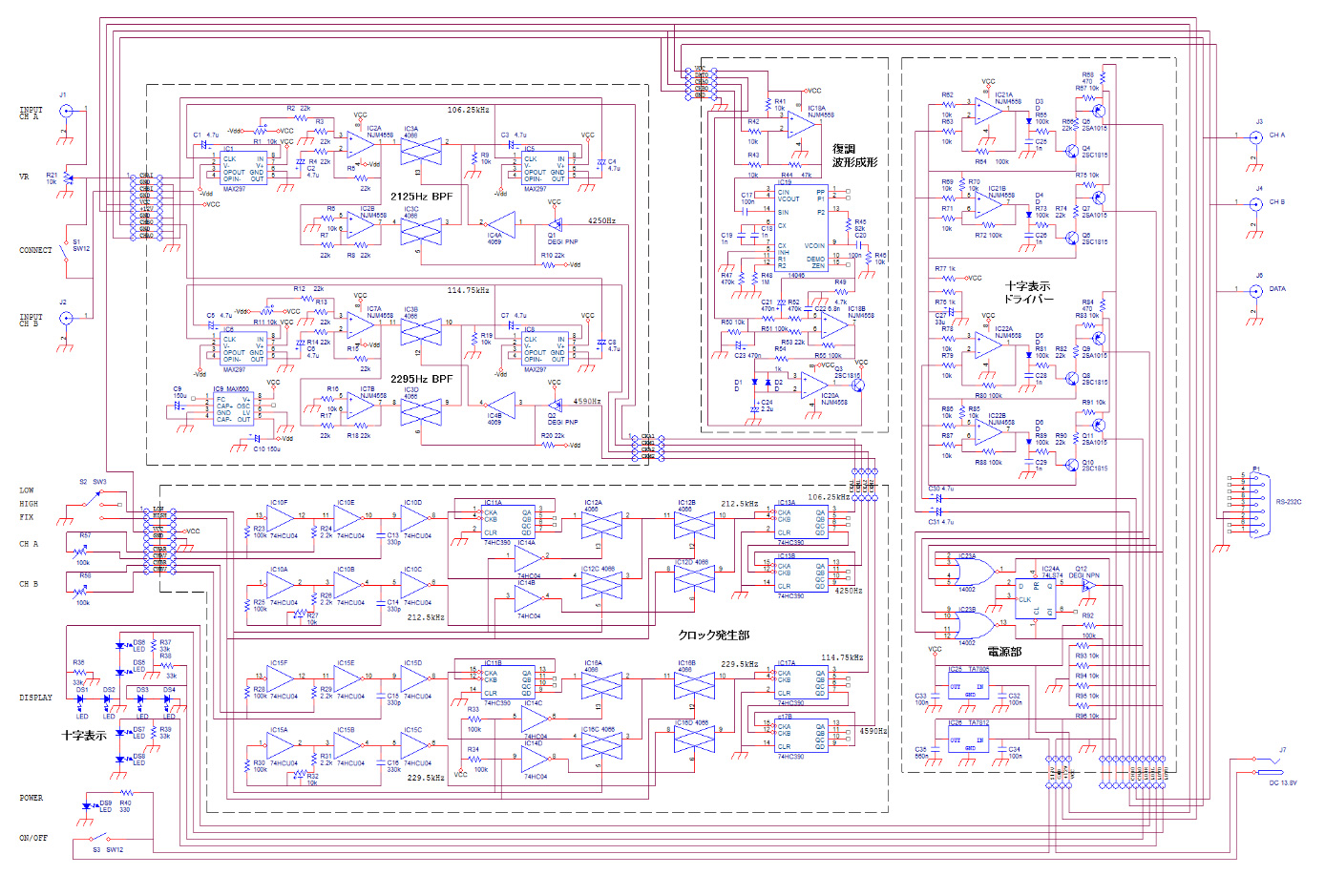Screen dimensions: 1325x896
Task: Click the IC10F 74HCU04 inverter
Action: tap(282, 519)
